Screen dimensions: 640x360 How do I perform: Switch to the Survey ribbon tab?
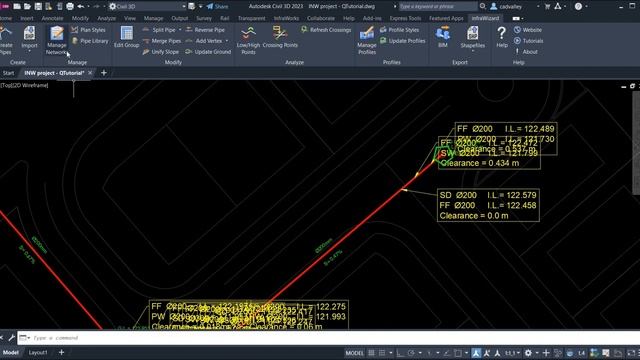click(x=204, y=18)
